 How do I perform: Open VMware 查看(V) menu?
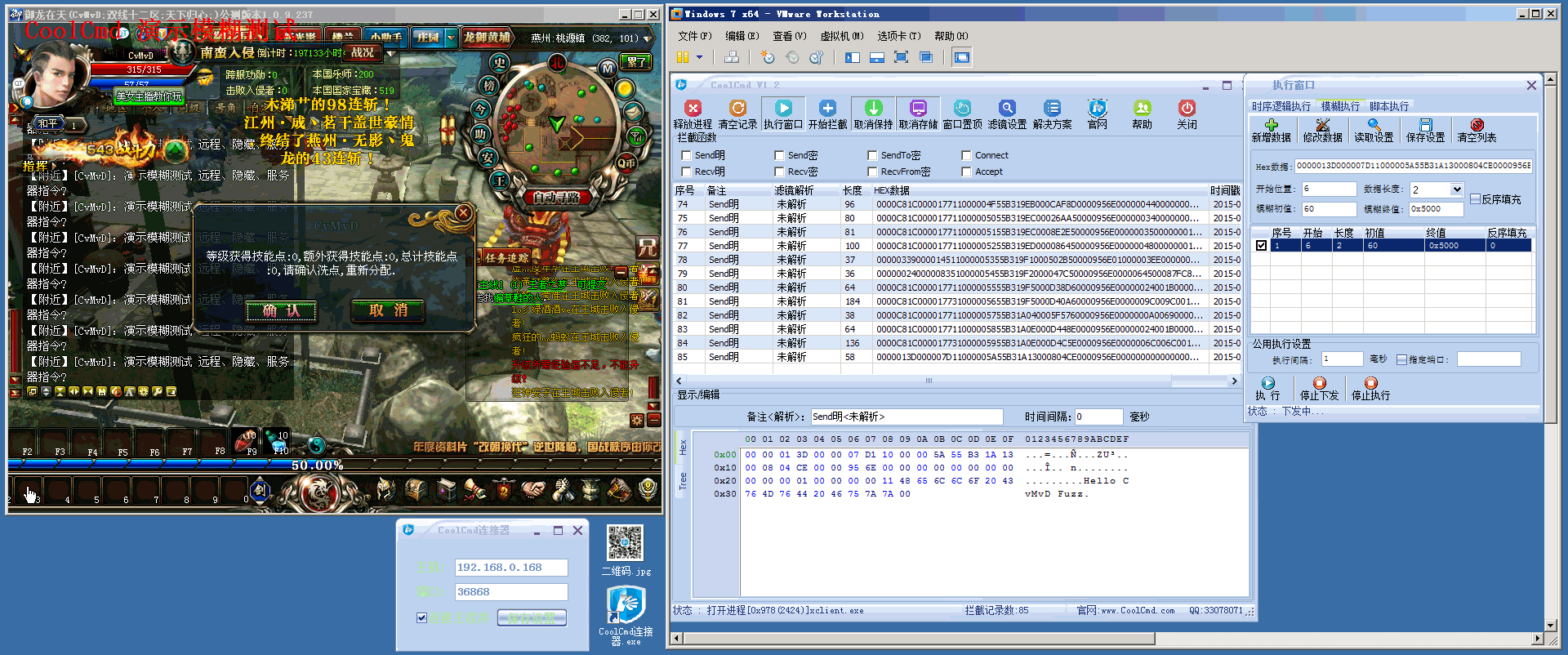pos(789,36)
